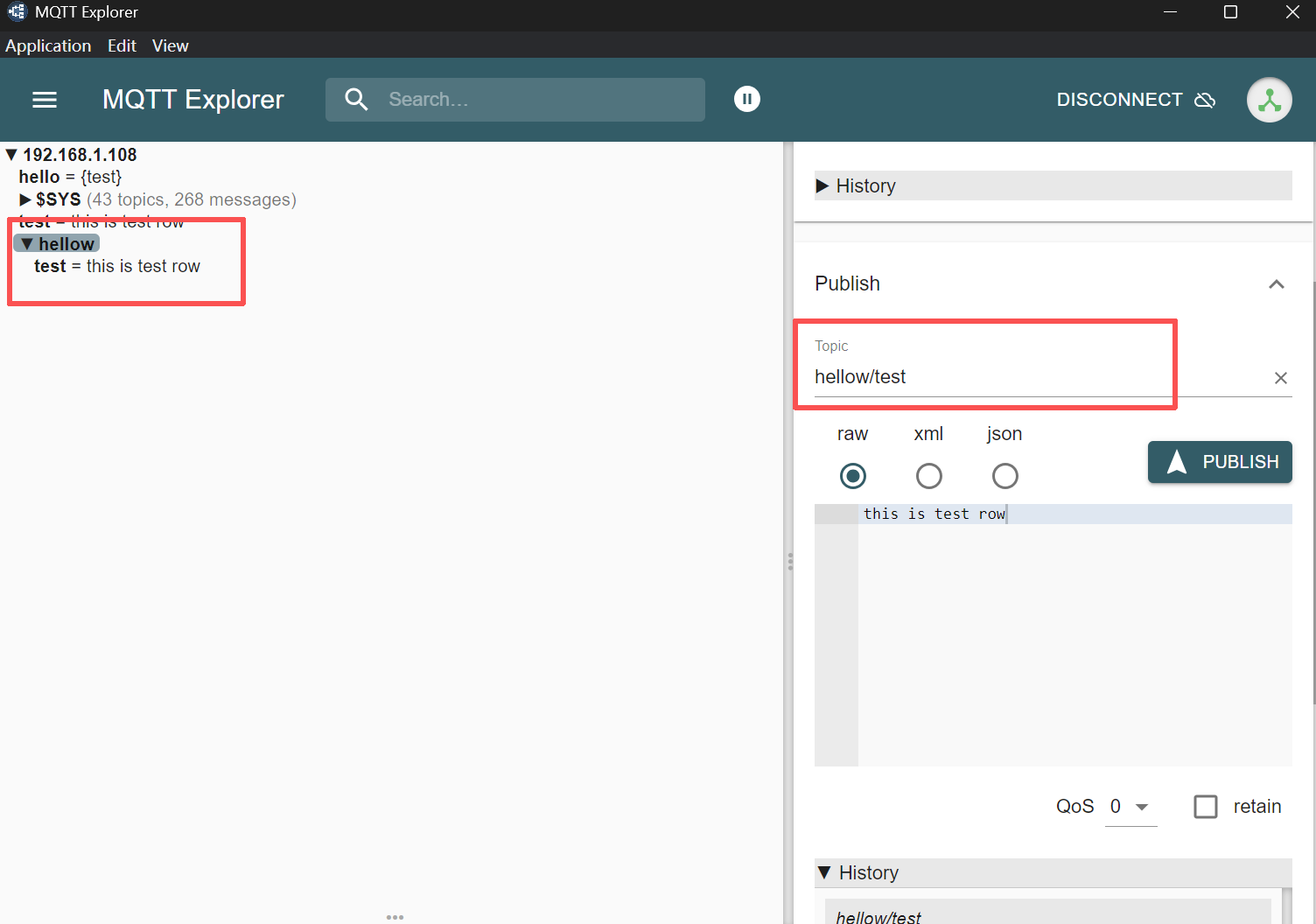Open the QoS level dropdown

tap(1130, 807)
